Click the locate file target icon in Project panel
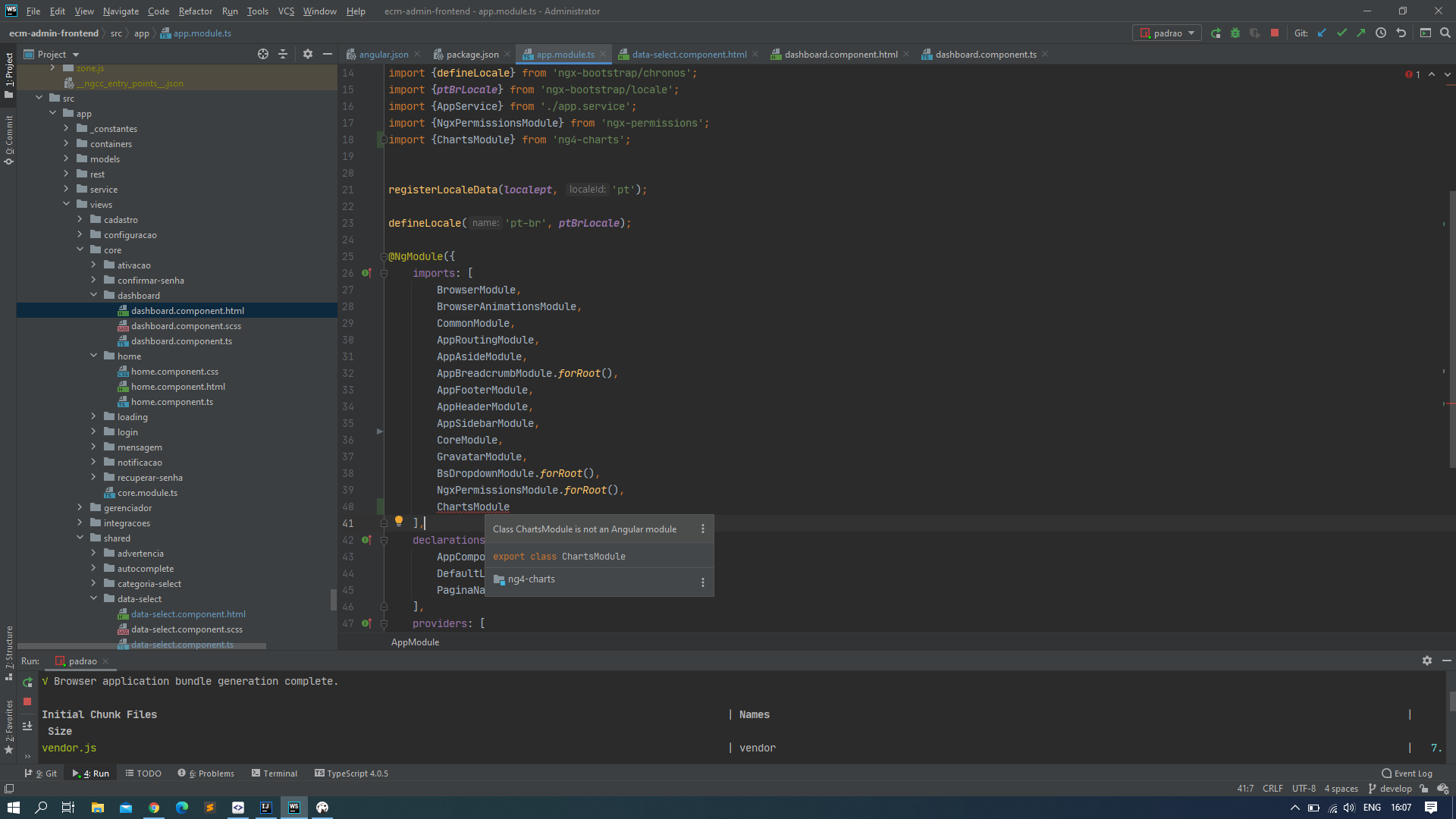 (263, 54)
